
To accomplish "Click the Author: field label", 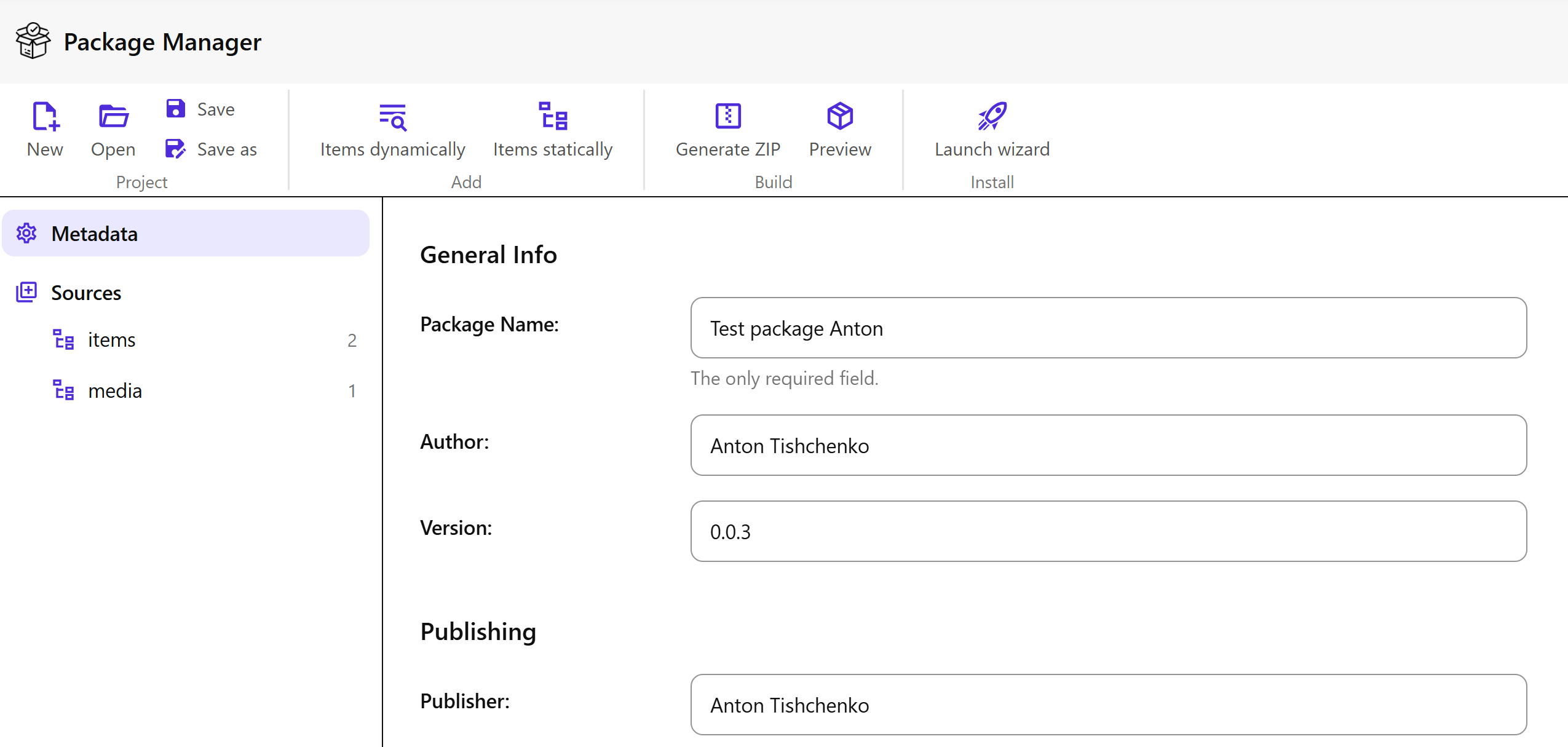I will click(454, 442).
